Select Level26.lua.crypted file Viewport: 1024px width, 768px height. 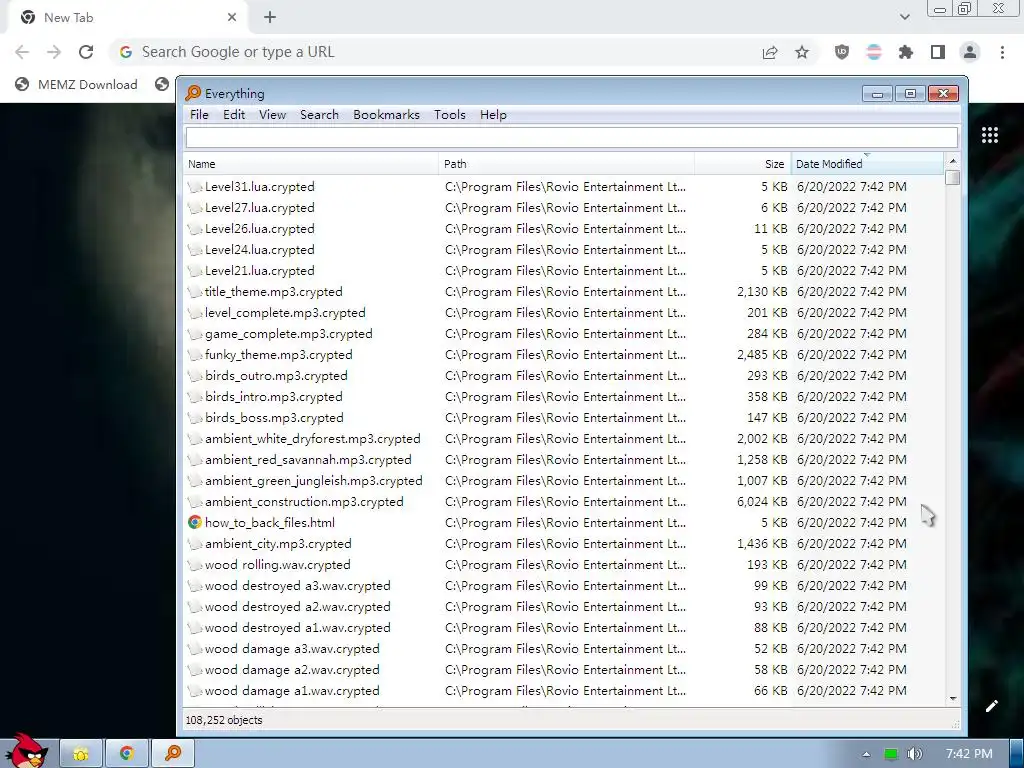coord(259,229)
